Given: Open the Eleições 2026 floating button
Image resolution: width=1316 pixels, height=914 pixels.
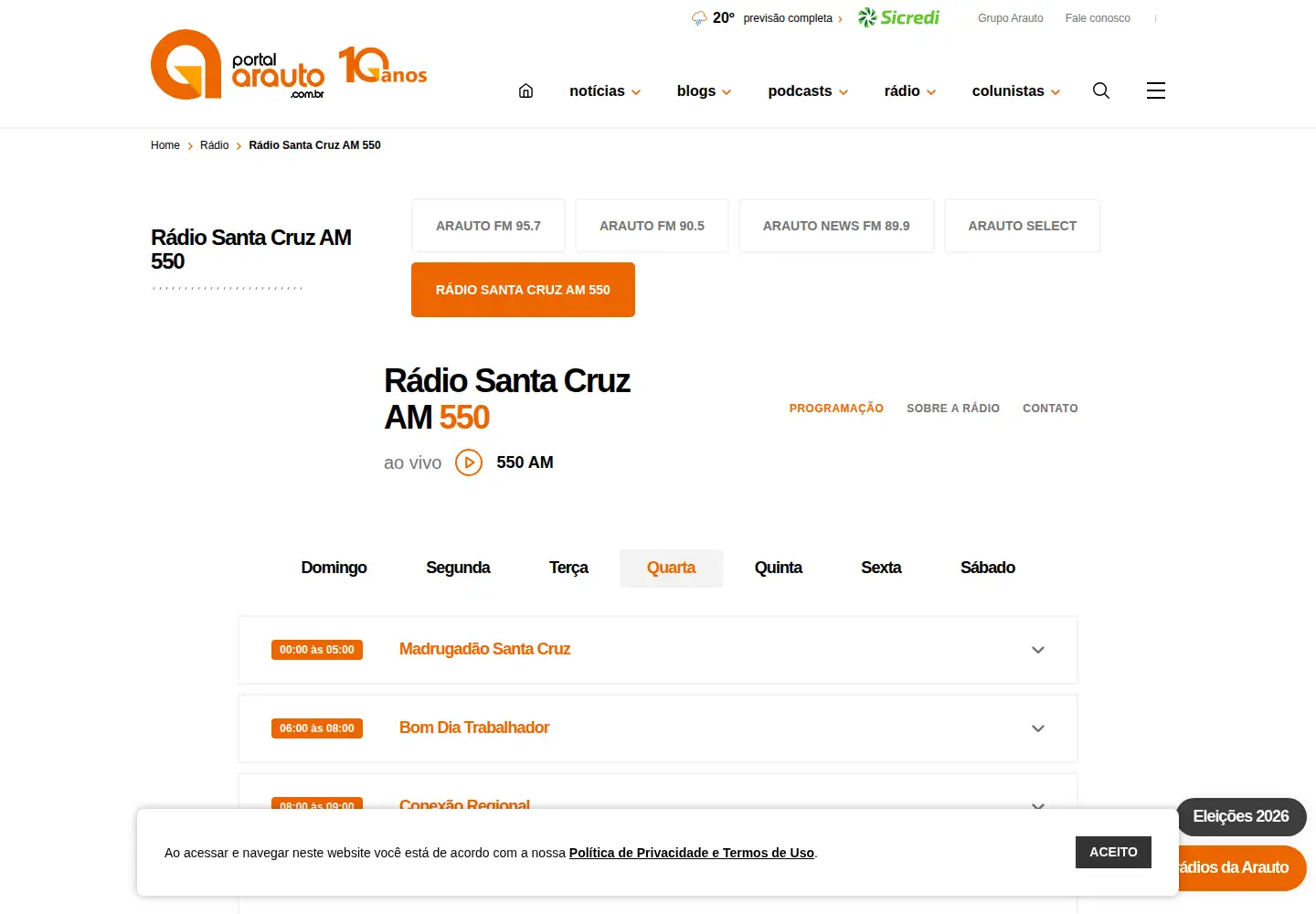Looking at the screenshot, I should tap(1241, 816).
